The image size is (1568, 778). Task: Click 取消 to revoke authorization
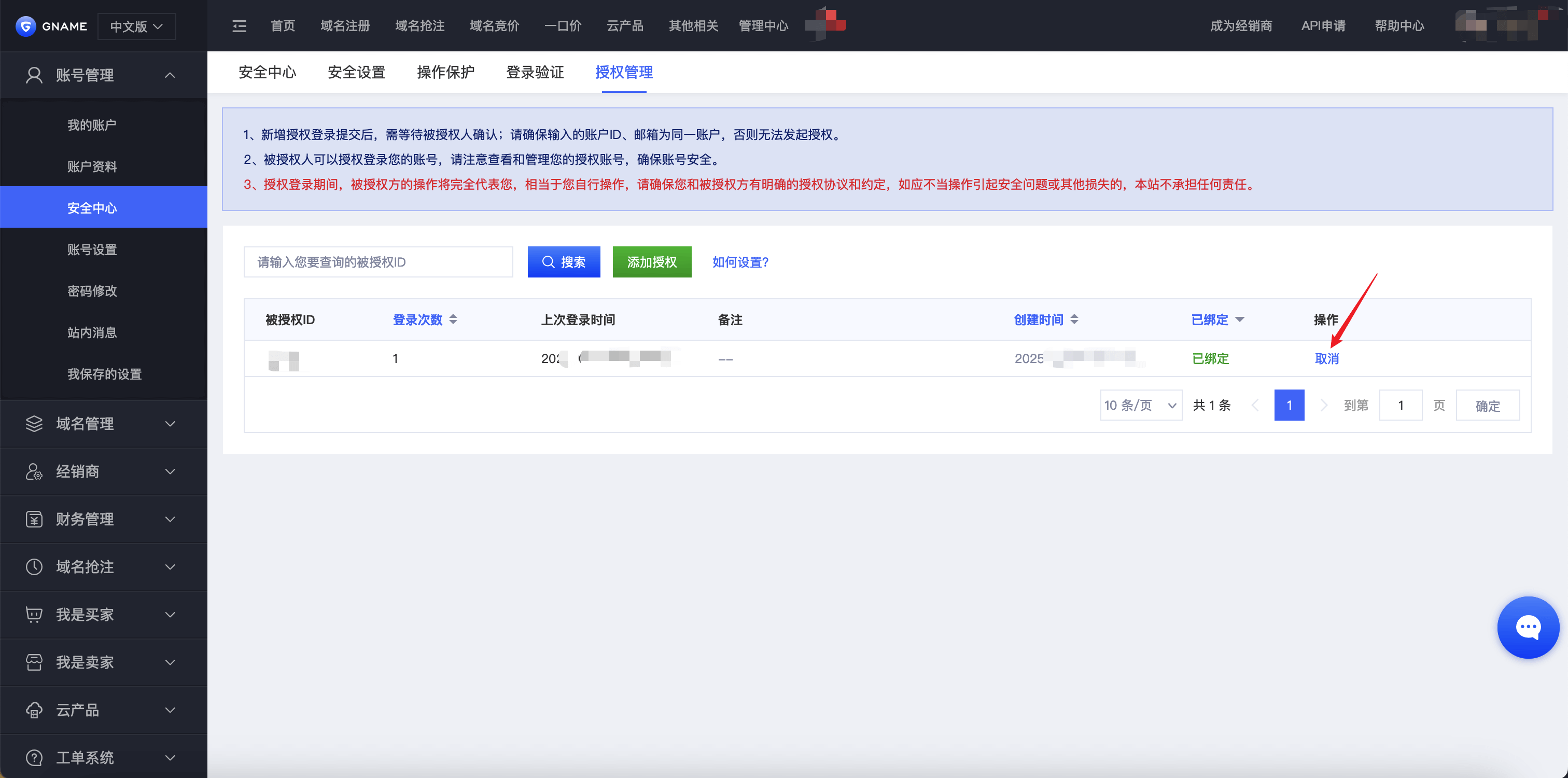[1327, 358]
